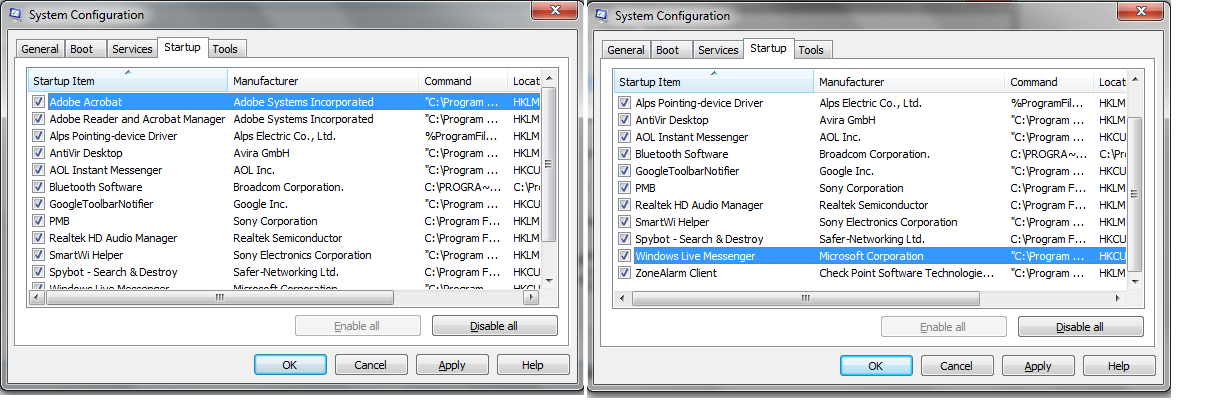Confirm with OK in right window
This screenshot has width=1227, height=407.
[876, 366]
